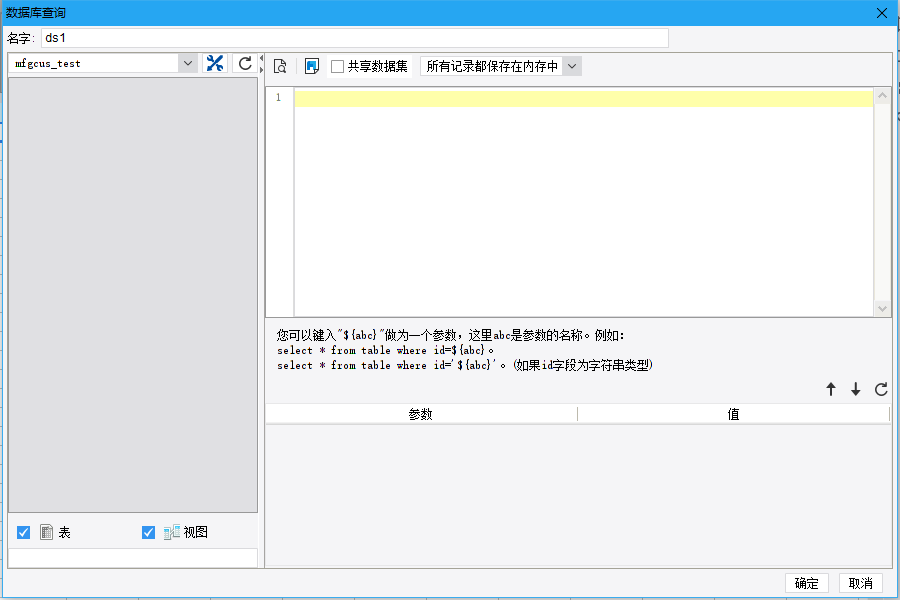Select the 值 column header
900x600 pixels.
734,414
